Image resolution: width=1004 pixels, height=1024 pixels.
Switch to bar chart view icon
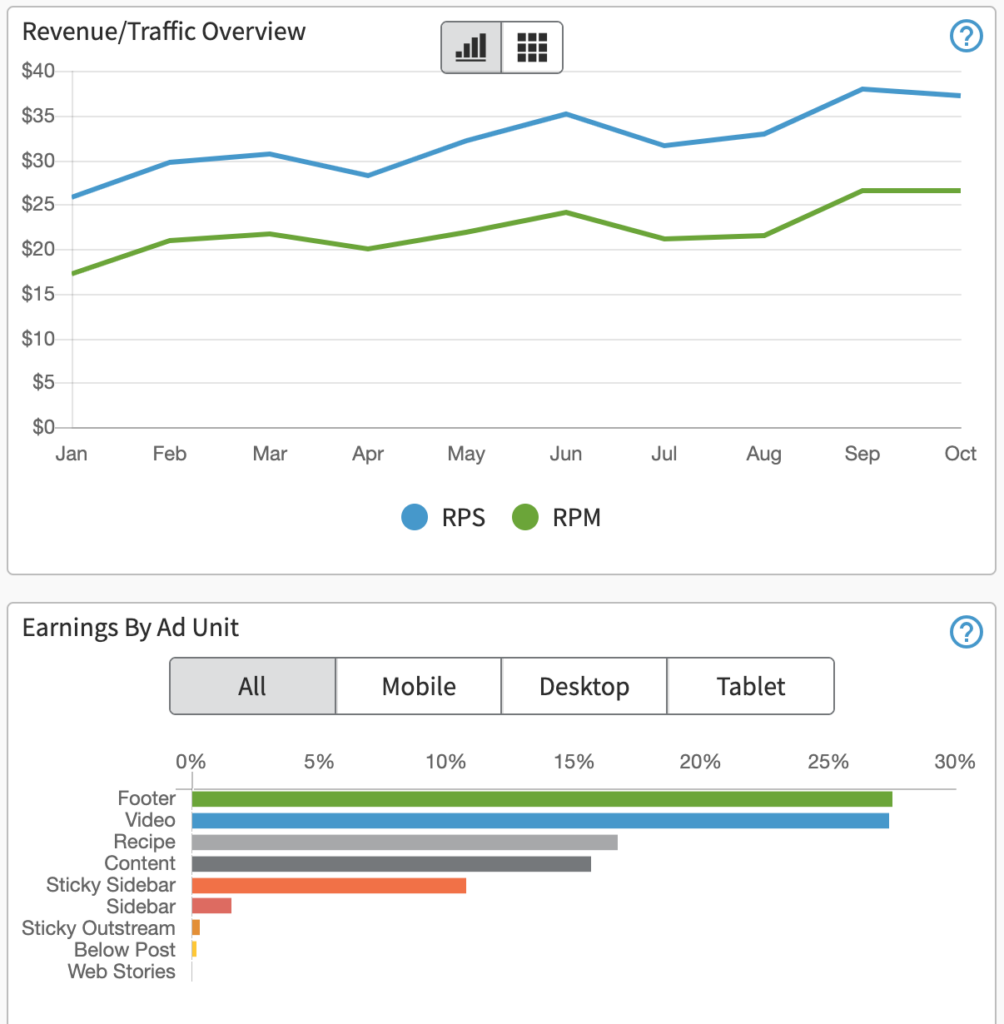click(x=471, y=47)
